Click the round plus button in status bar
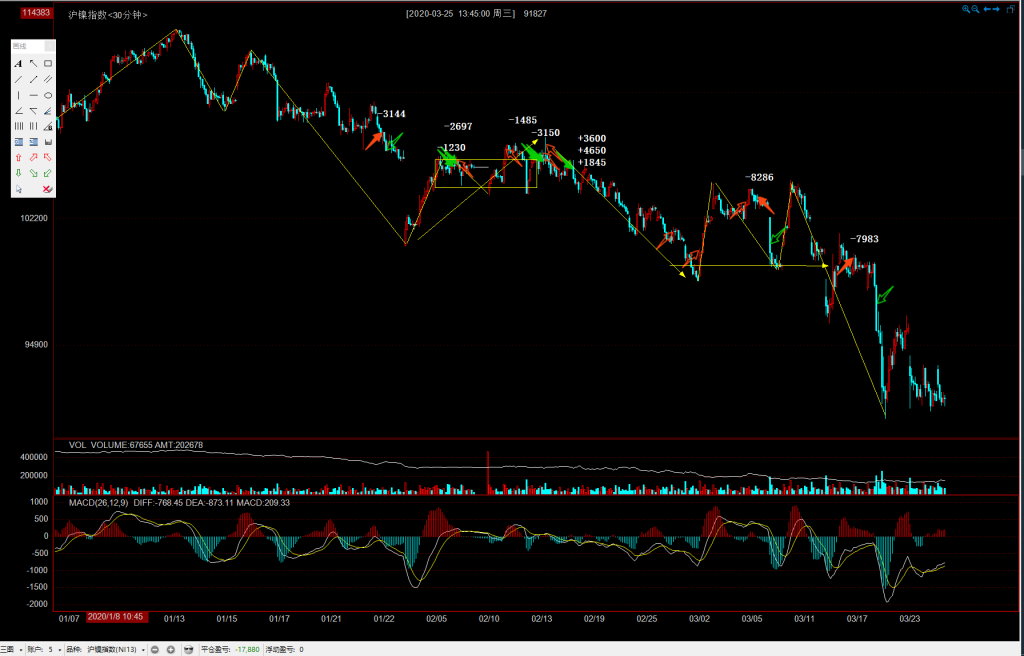The image size is (1024, 656). pyautogui.click(x=170, y=649)
